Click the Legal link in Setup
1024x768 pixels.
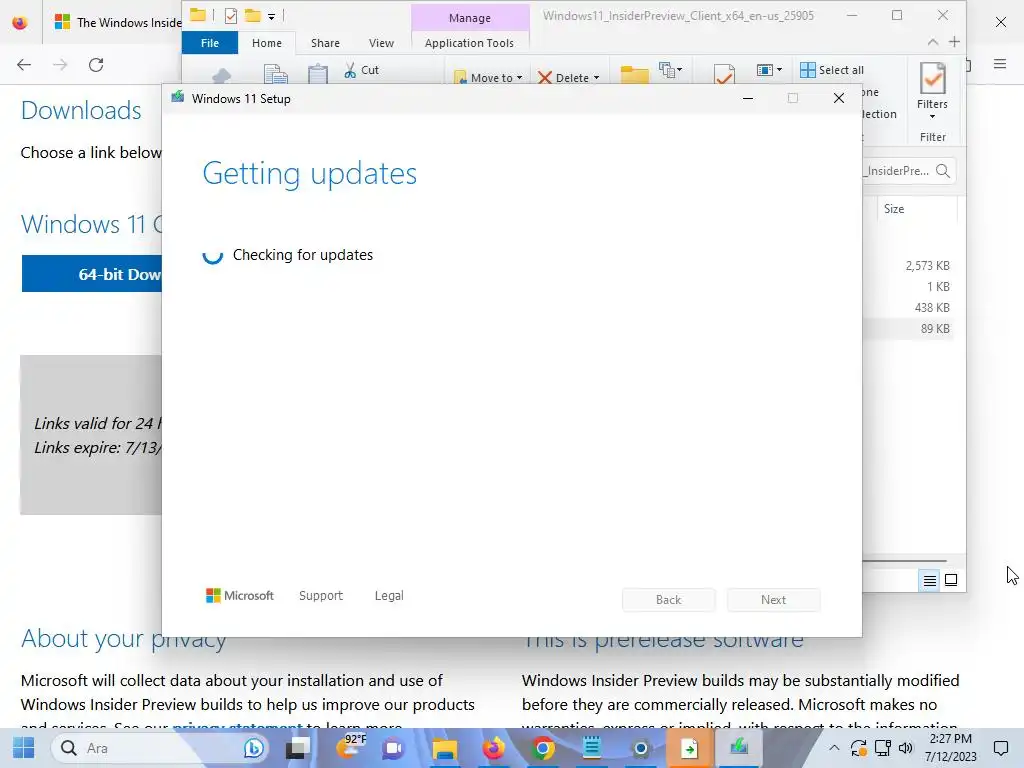pyautogui.click(x=389, y=596)
